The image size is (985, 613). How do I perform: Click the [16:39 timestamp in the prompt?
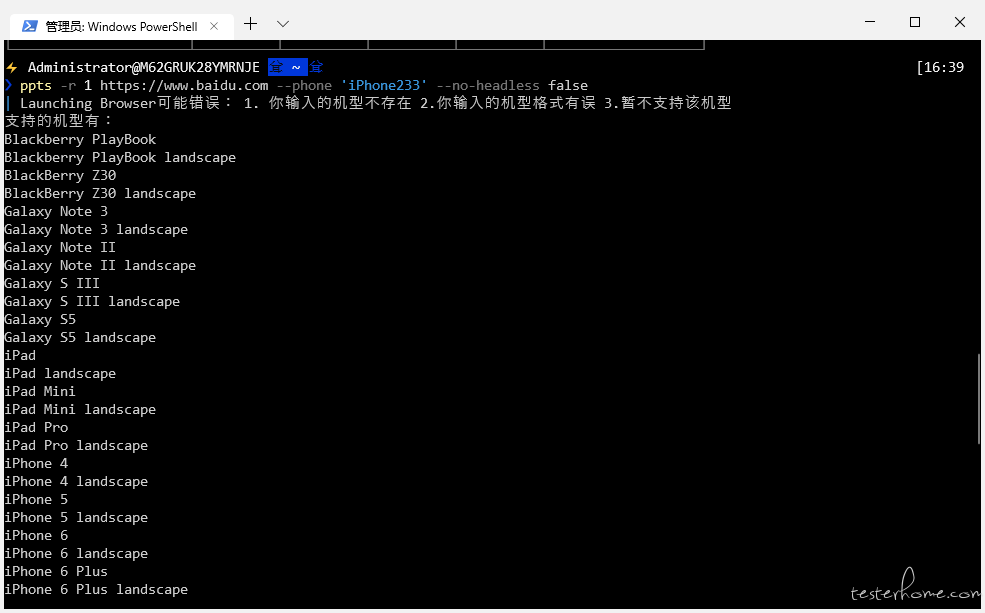[x=940, y=67]
